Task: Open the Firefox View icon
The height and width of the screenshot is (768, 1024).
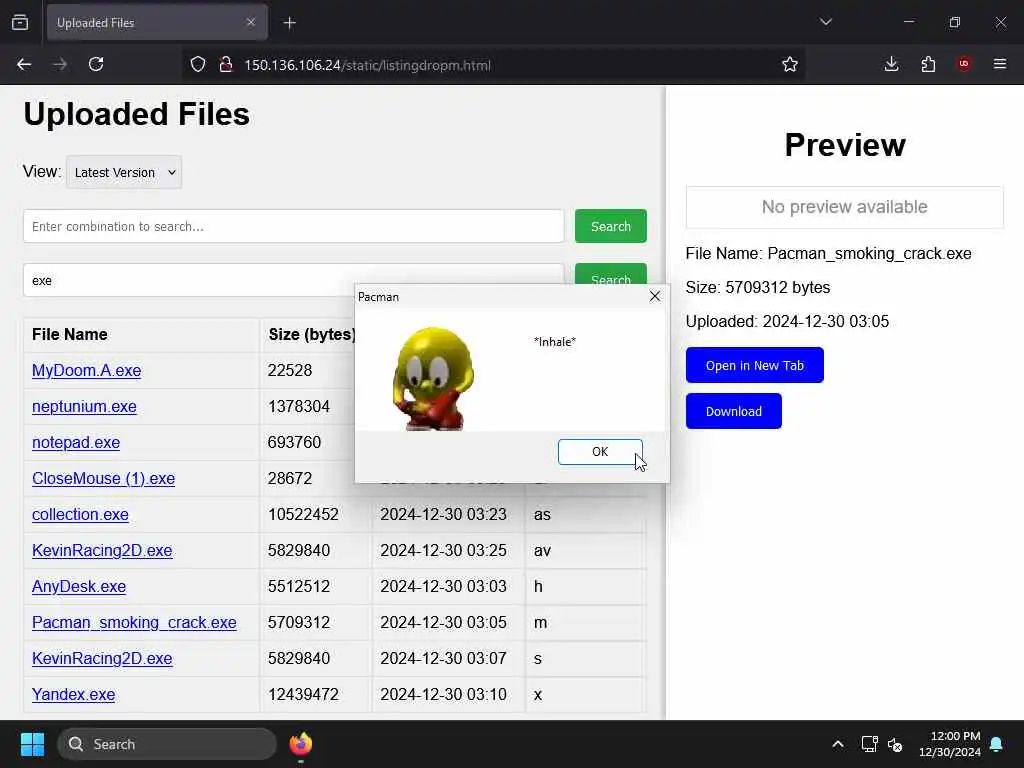Action: pyautogui.click(x=20, y=22)
